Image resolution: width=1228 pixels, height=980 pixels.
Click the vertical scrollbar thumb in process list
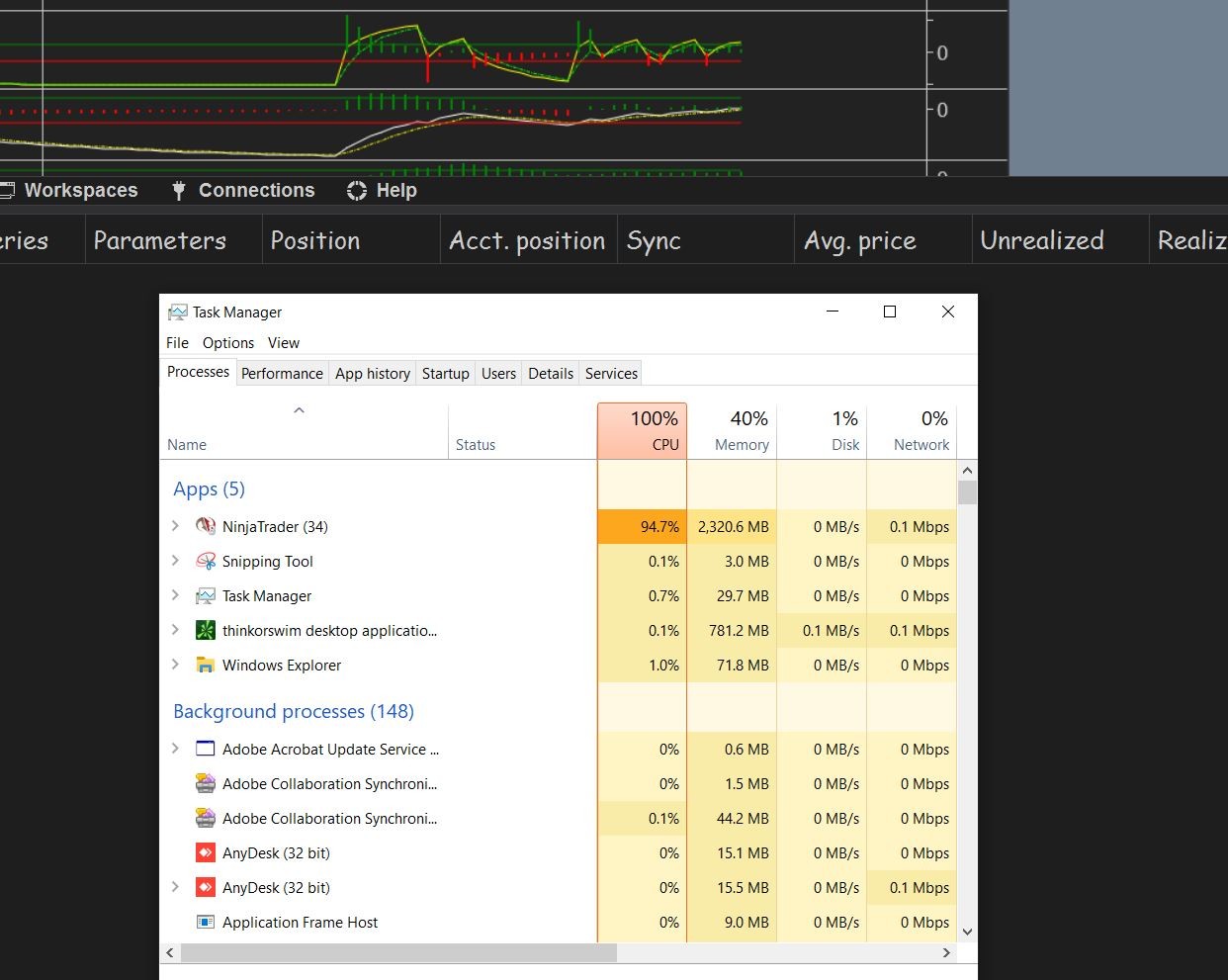pos(967,492)
